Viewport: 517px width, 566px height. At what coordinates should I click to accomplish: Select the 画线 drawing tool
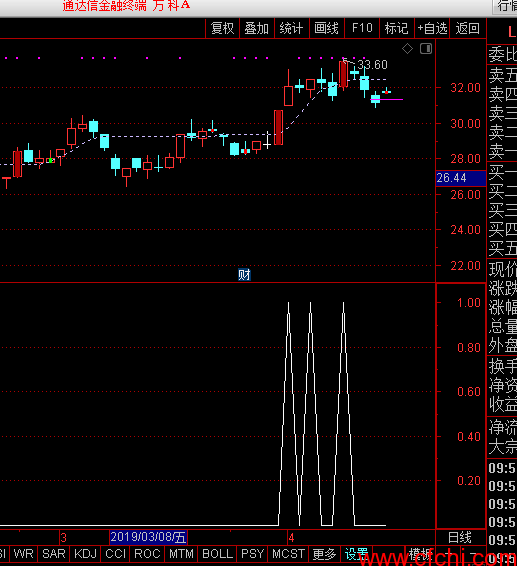click(x=327, y=28)
